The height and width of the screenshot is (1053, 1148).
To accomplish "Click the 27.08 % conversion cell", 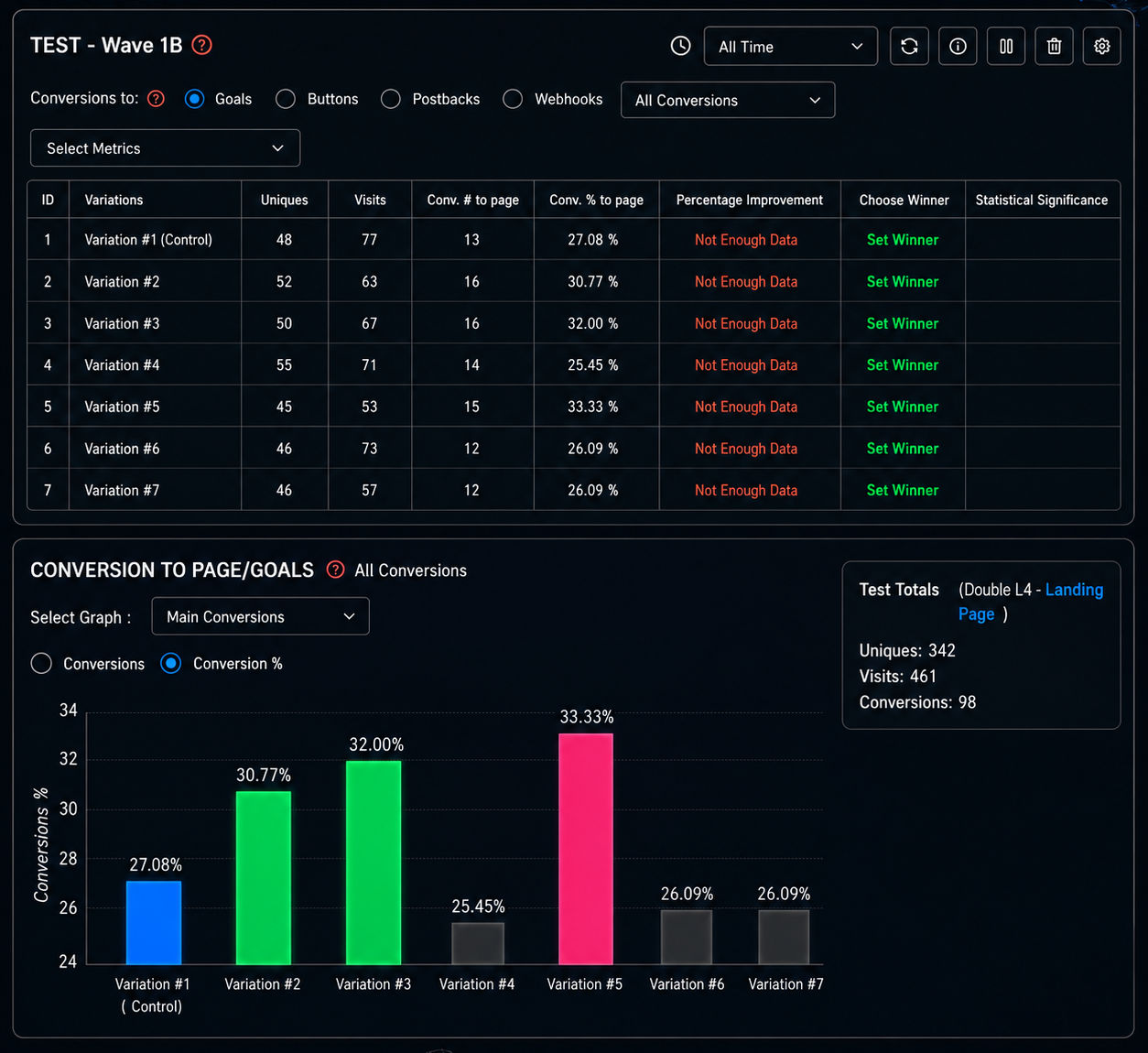I will click(x=592, y=240).
